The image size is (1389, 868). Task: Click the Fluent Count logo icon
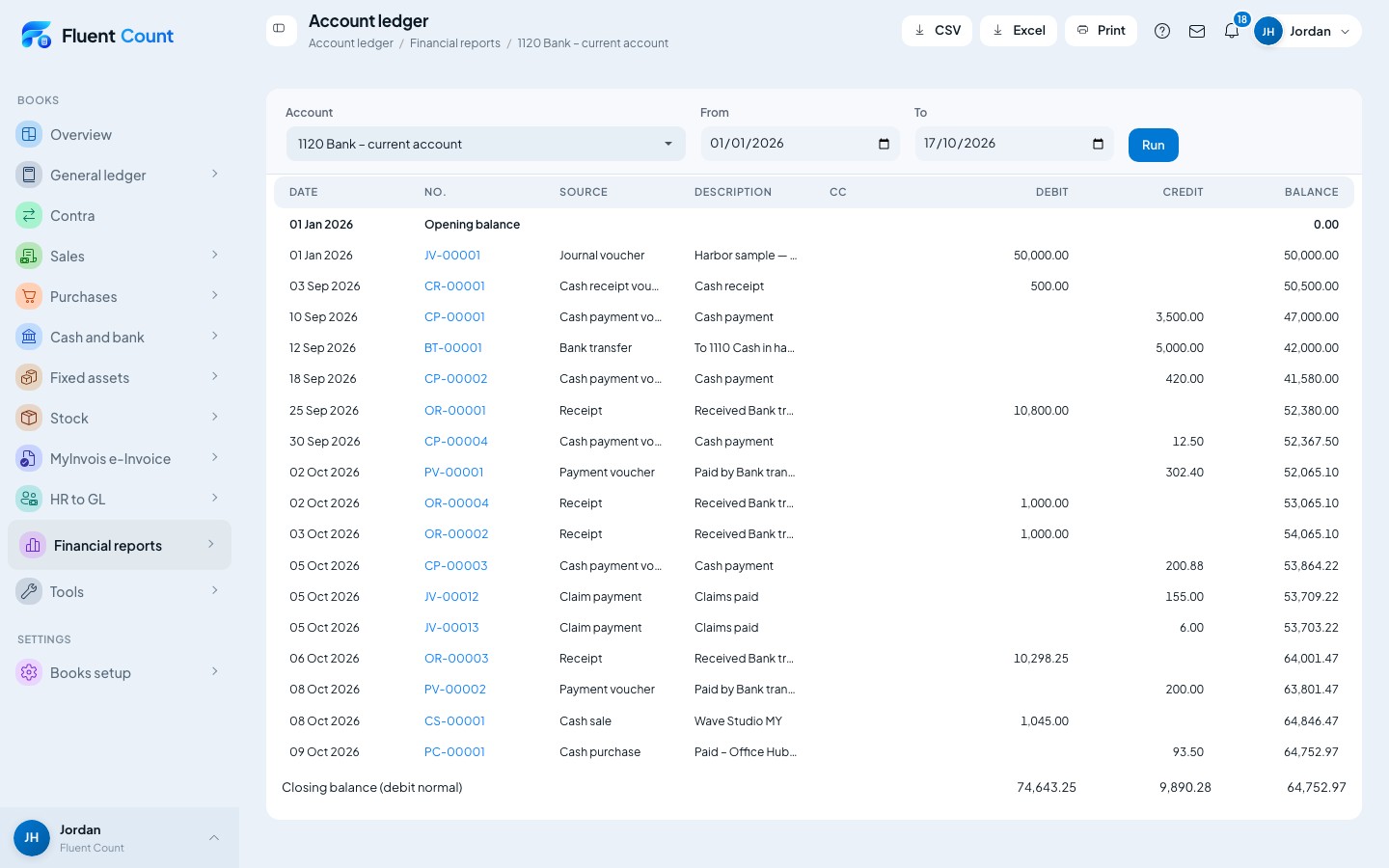point(37,35)
